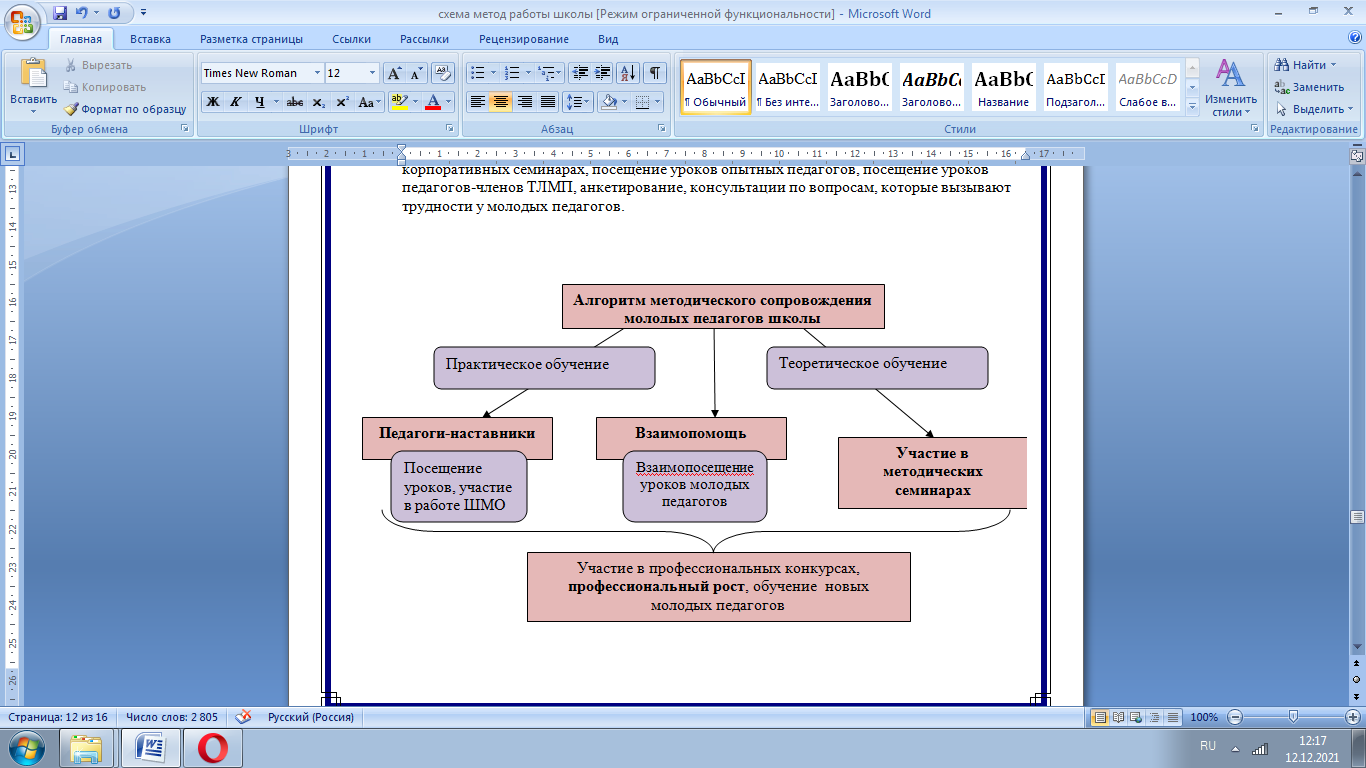Click the Decrease Indent icon
Screen dimensions: 1366x768
[579, 73]
